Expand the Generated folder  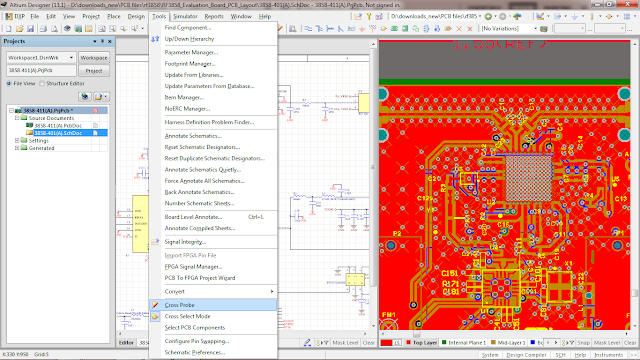click(x=17, y=148)
